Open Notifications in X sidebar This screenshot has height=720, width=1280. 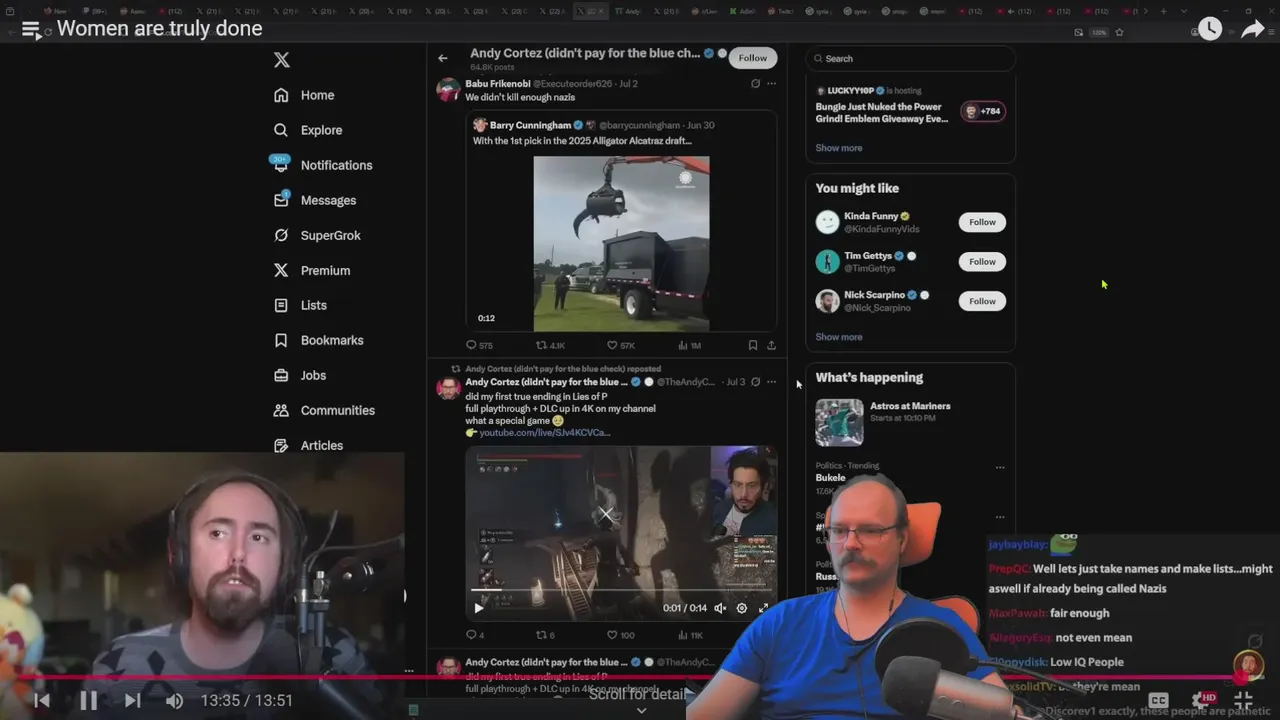[x=323, y=165]
